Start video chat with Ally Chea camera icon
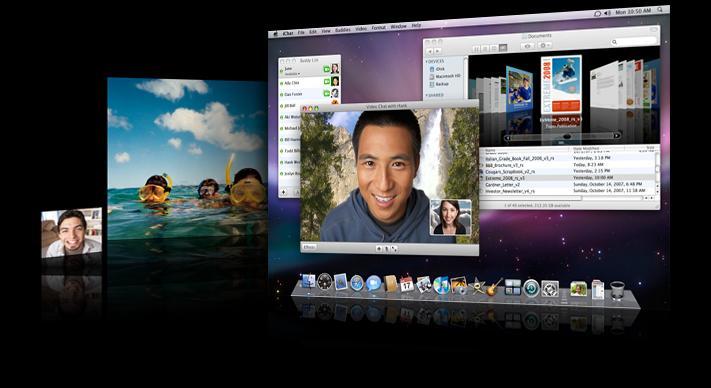711x388 pixels. click(326, 82)
